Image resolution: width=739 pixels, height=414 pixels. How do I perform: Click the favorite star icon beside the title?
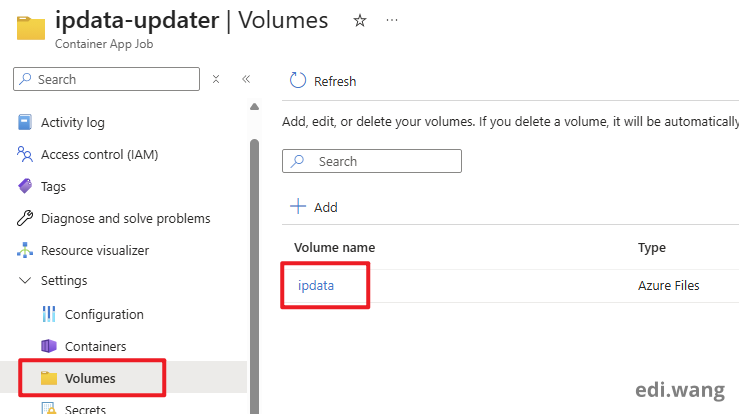360,21
